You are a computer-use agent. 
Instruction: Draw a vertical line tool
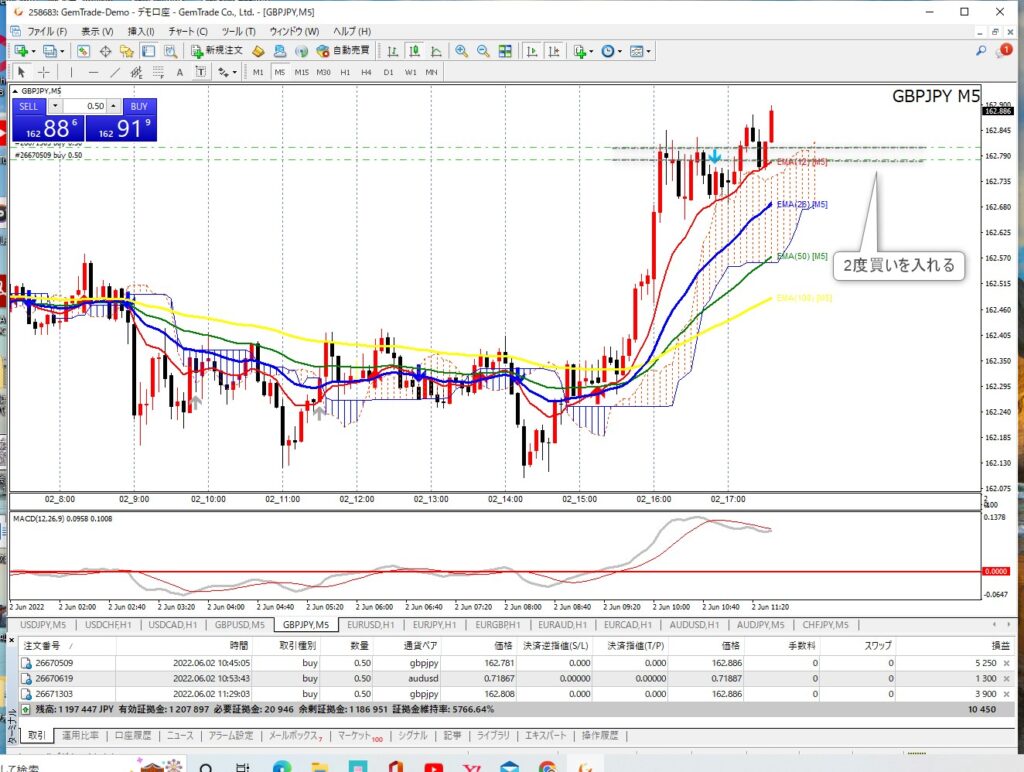point(71,72)
